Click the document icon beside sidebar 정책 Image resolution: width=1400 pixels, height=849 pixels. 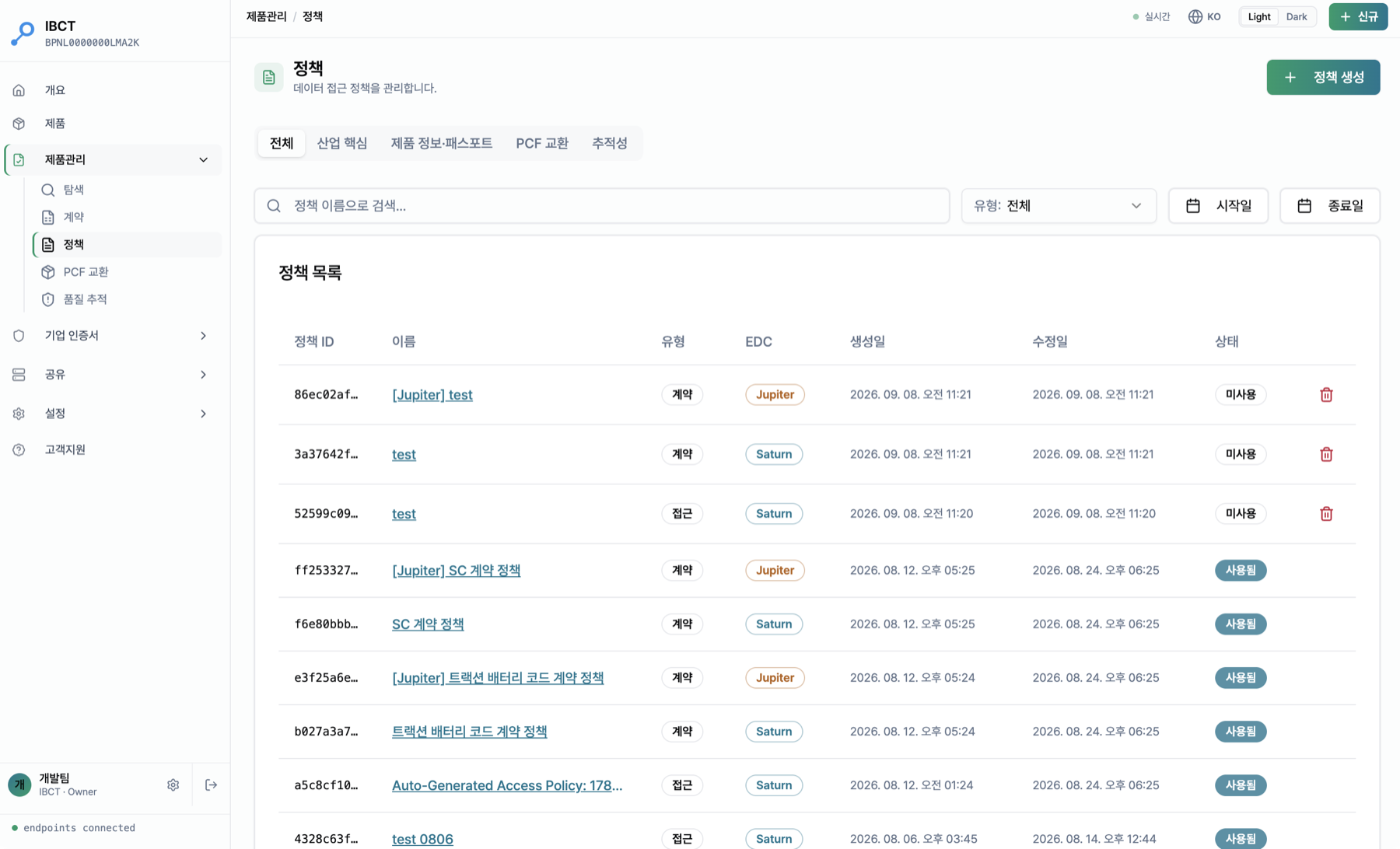click(x=48, y=244)
